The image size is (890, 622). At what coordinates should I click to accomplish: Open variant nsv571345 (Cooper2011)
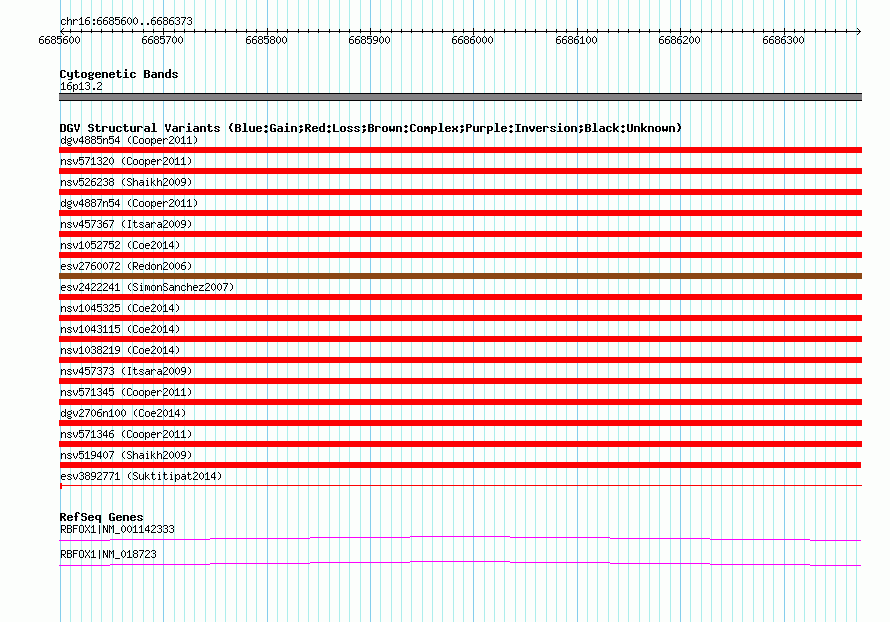(126, 392)
